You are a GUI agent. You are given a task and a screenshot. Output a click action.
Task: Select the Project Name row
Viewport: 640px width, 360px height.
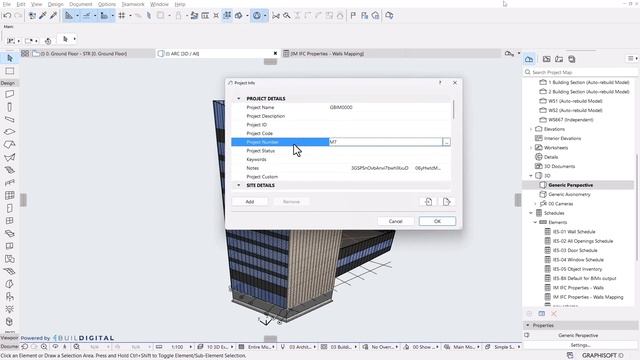tap(341, 107)
